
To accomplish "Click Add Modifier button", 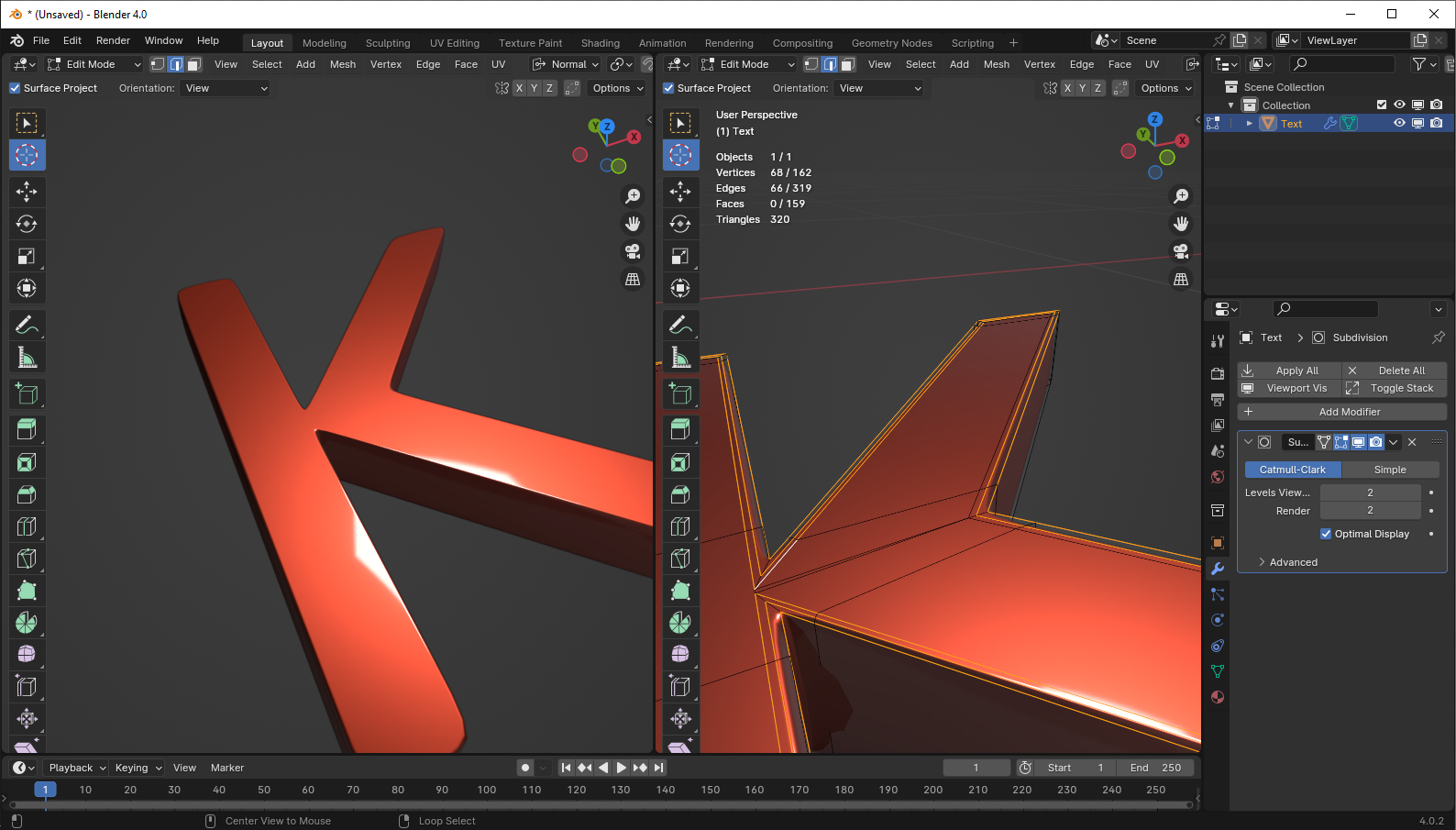I will coord(1342,412).
